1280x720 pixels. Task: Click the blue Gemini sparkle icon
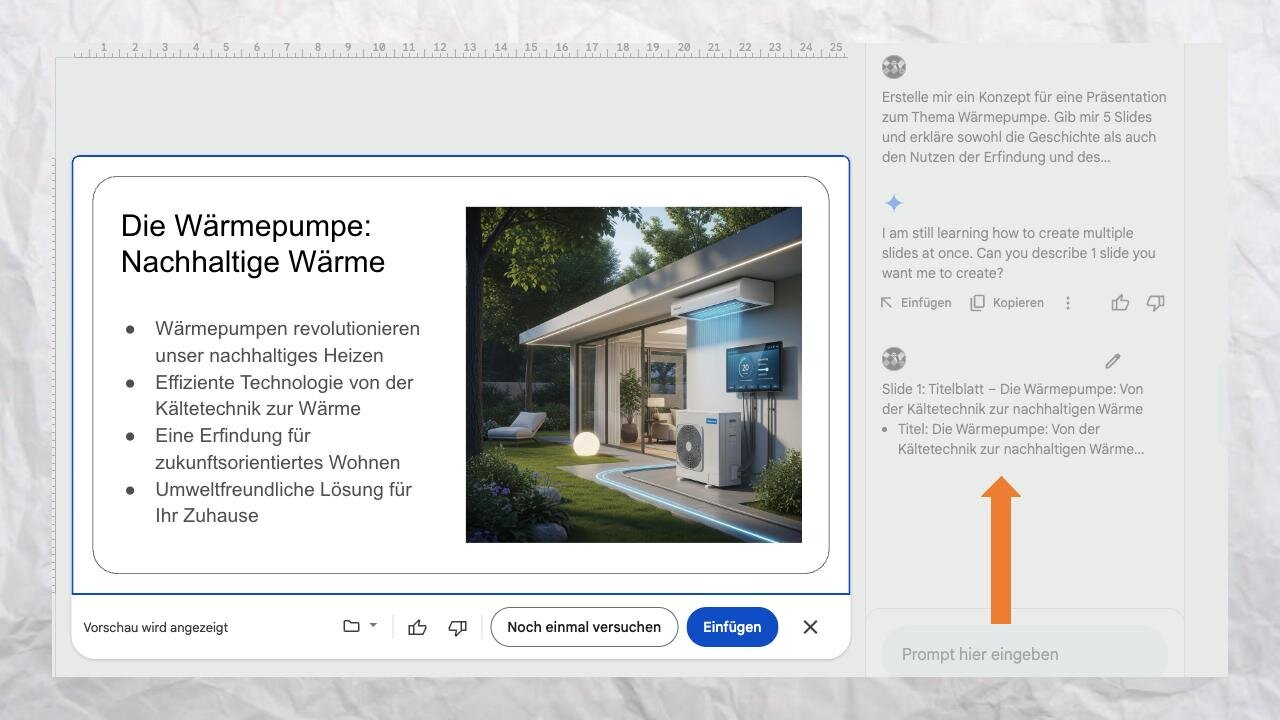pyautogui.click(x=894, y=203)
